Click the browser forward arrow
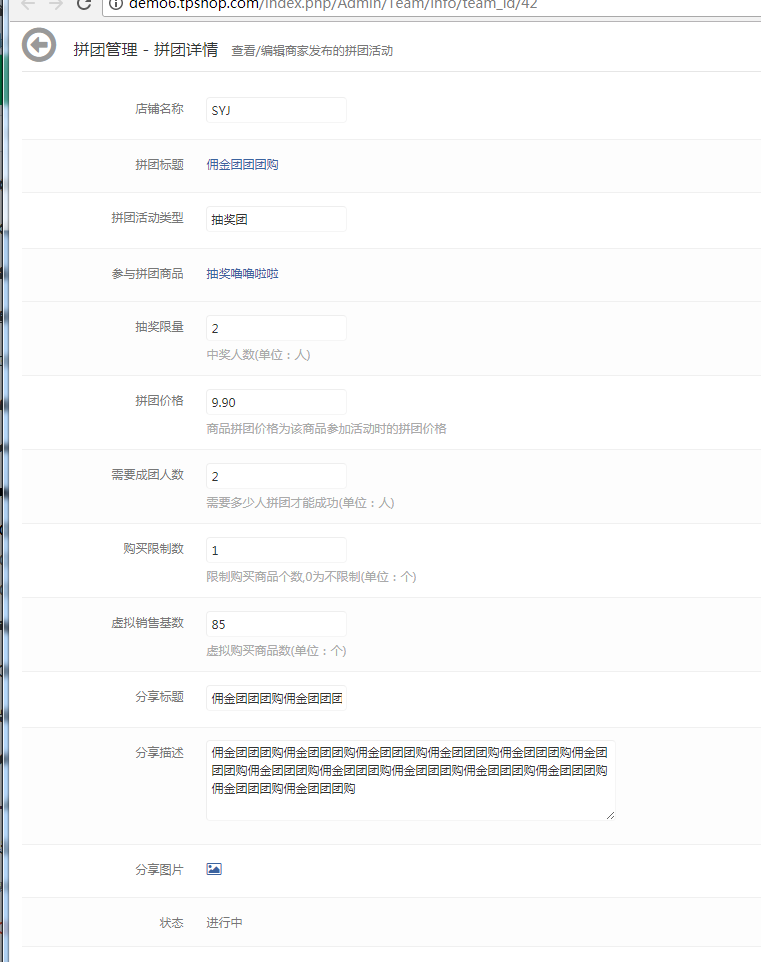Viewport: 761px width, 962px height. [x=56, y=4]
